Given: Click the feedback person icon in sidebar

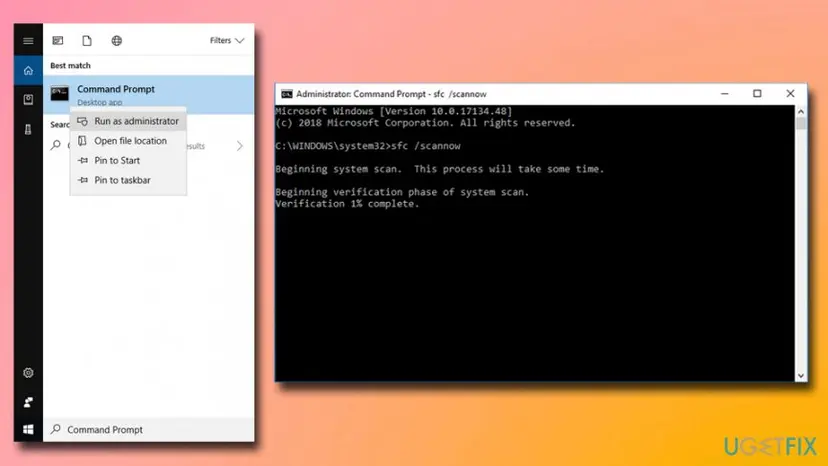Looking at the screenshot, I should pos(28,402).
